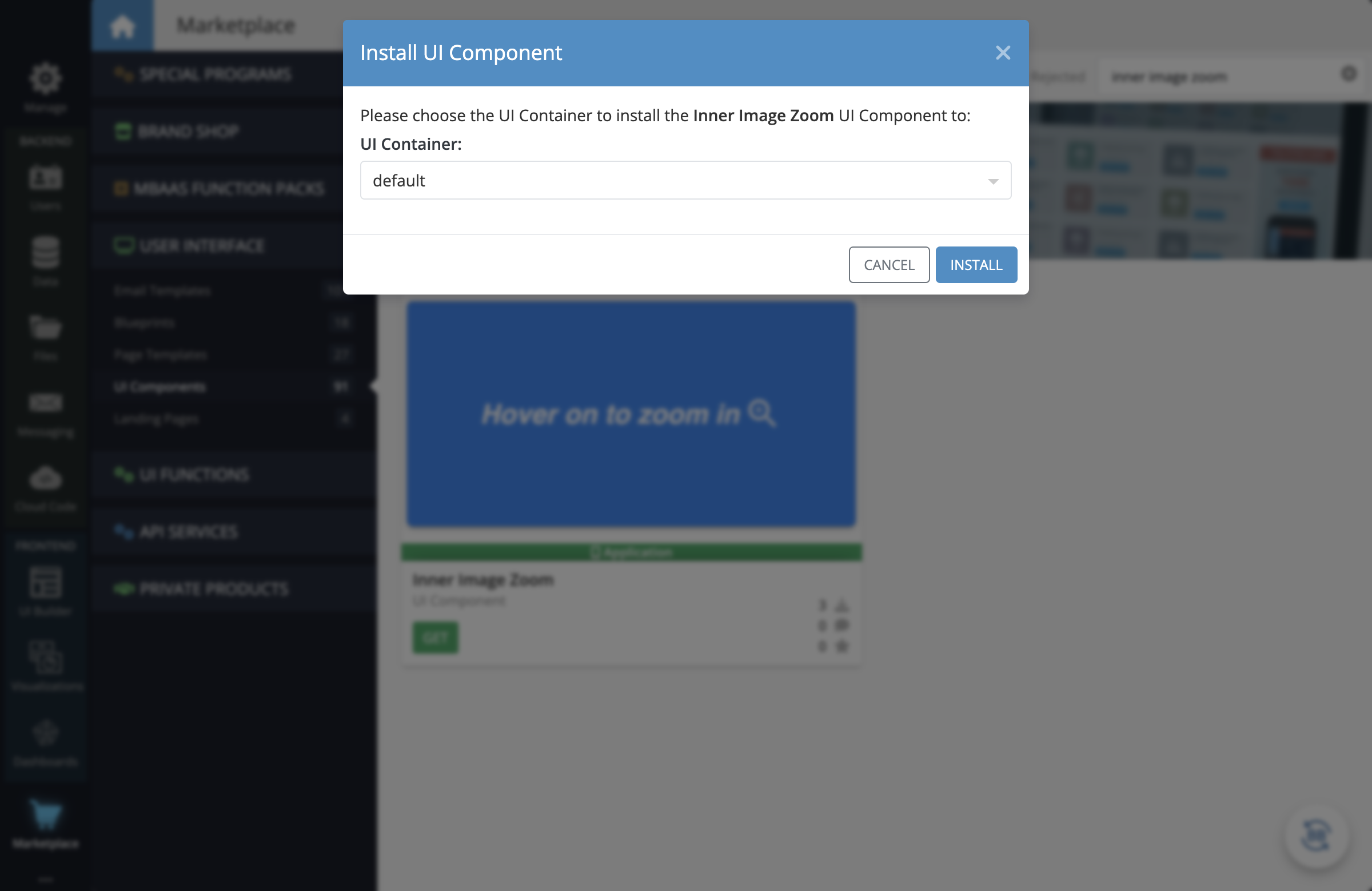Click the modal close X button
The image size is (1372, 891).
click(1003, 52)
